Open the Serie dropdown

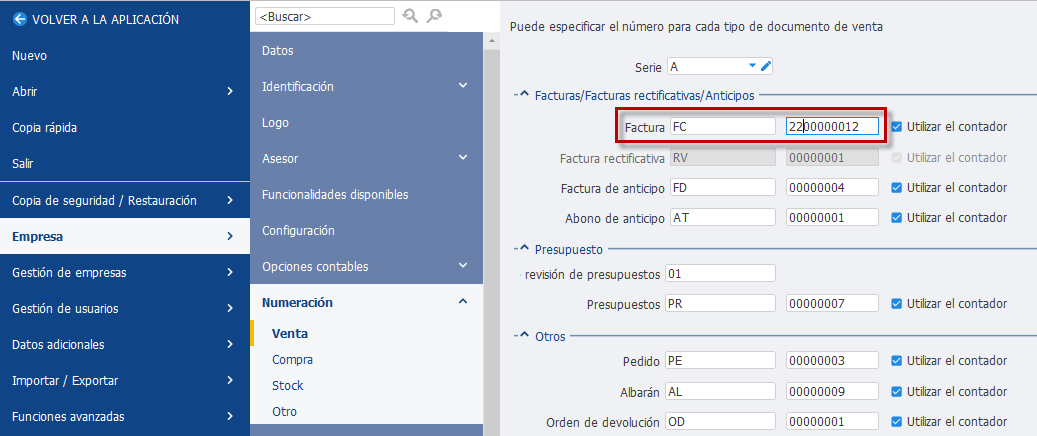pyautogui.click(x=752, y=66)
